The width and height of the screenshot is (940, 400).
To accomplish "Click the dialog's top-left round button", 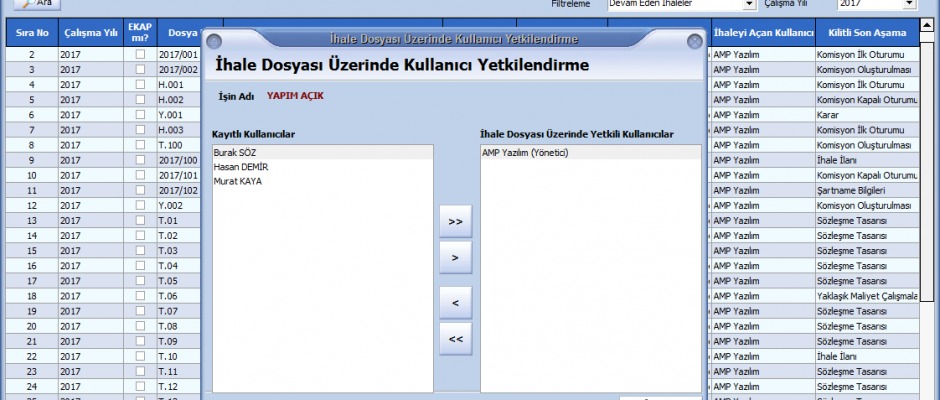I will click(216, 41).
